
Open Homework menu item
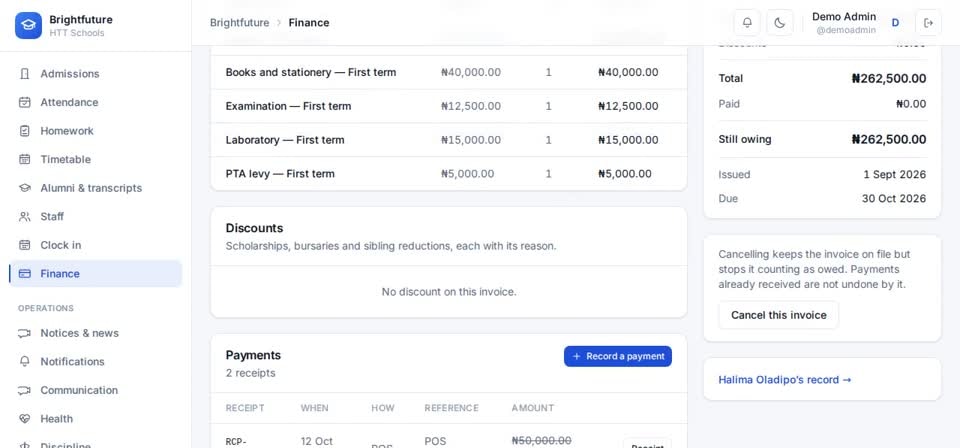pos(96,131)
